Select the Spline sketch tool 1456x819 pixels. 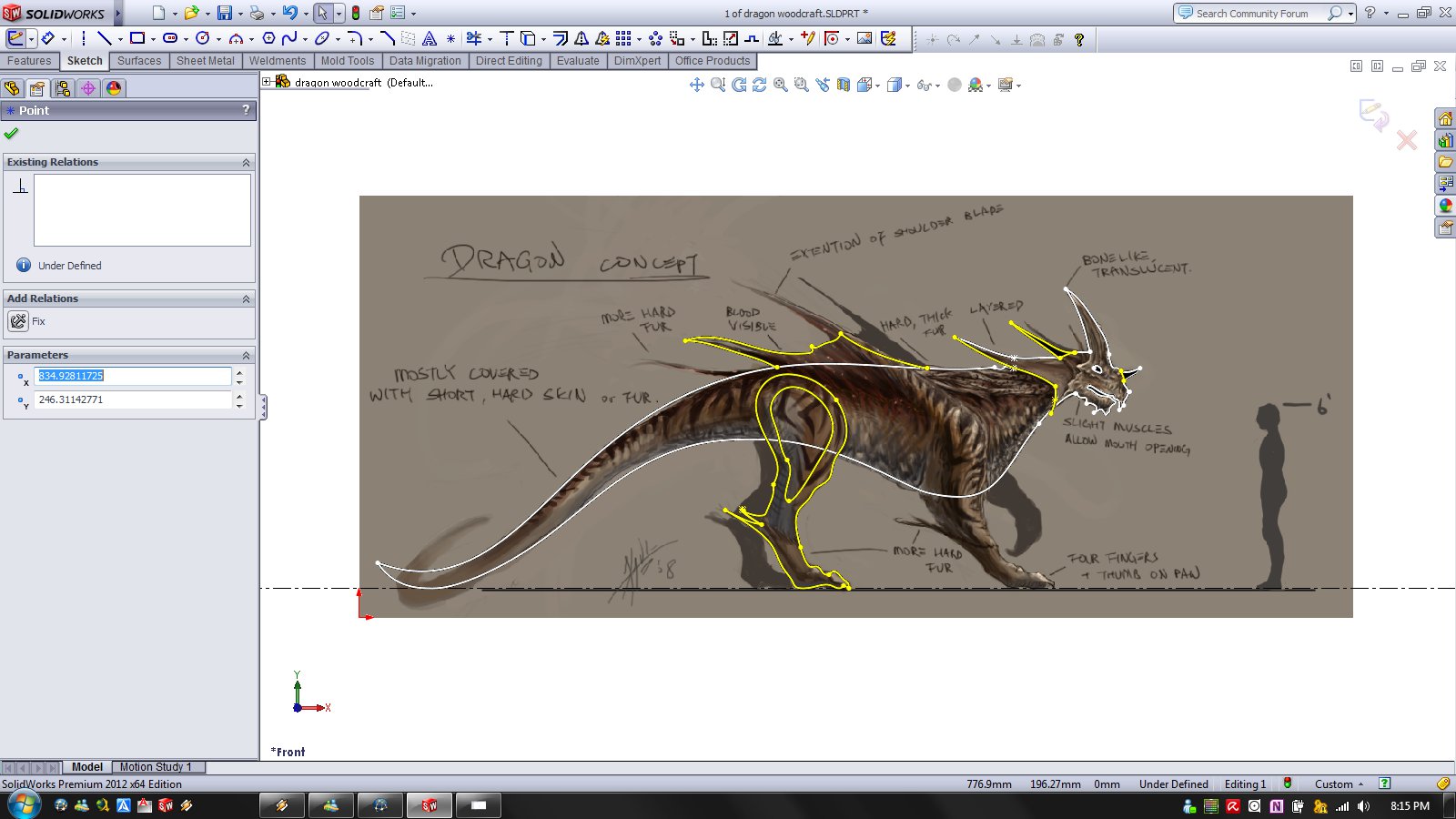[289, 38]
